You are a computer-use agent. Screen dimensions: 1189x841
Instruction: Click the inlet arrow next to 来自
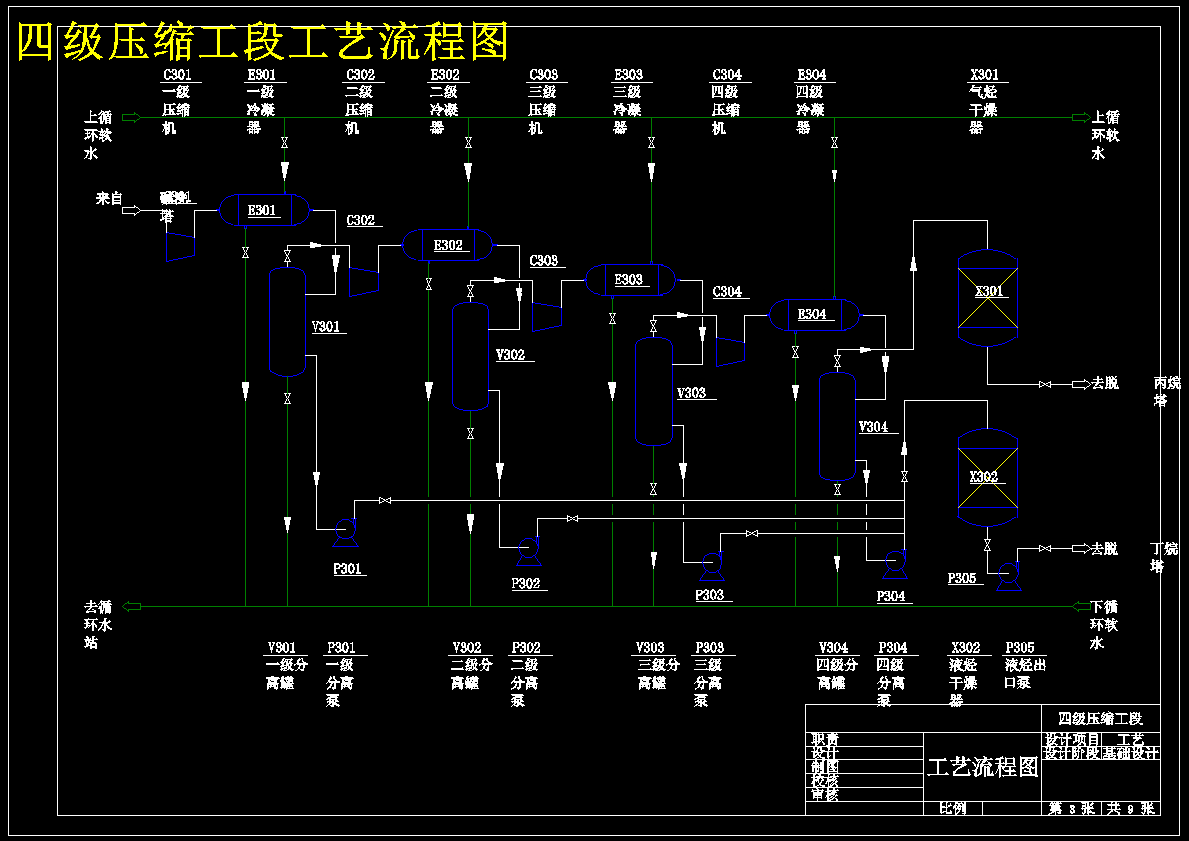[x=131, y=211]
